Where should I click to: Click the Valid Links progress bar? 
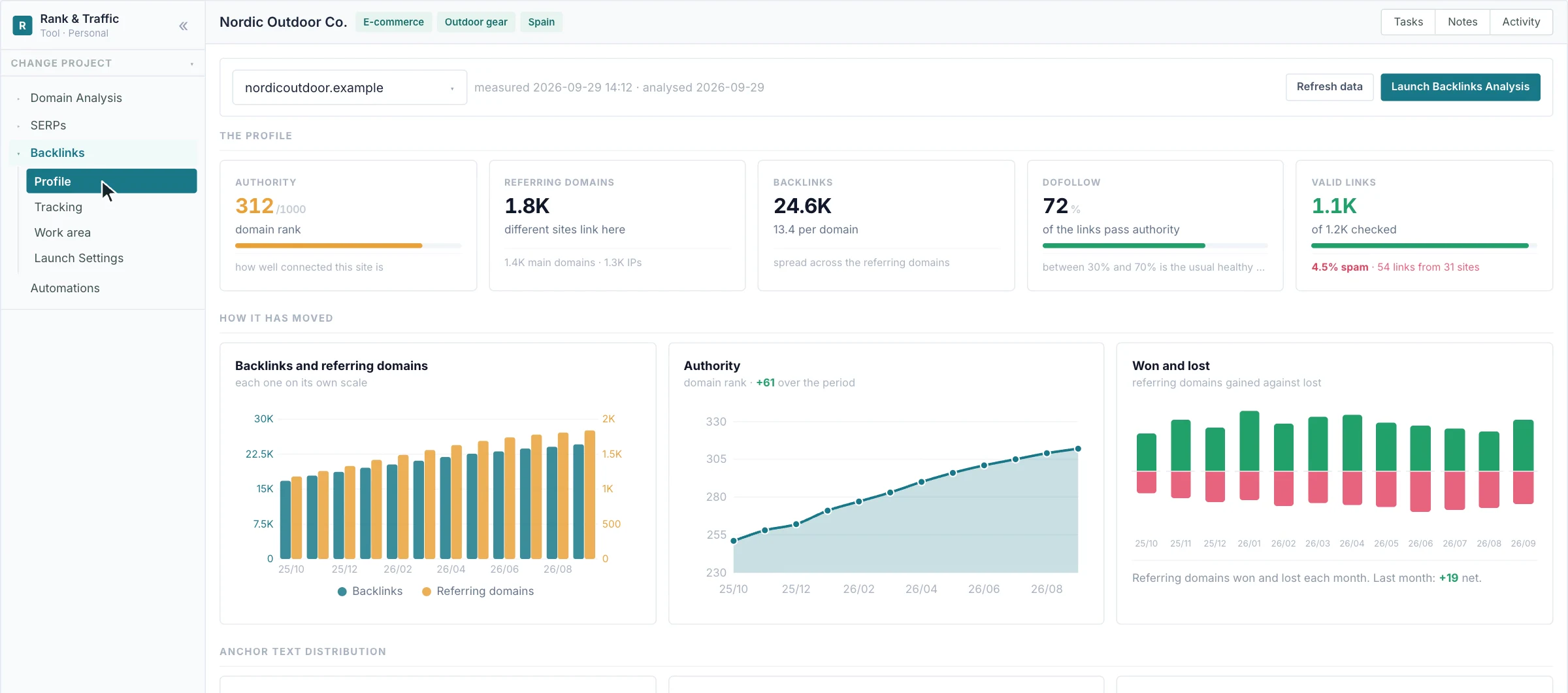coord(1424,246)
